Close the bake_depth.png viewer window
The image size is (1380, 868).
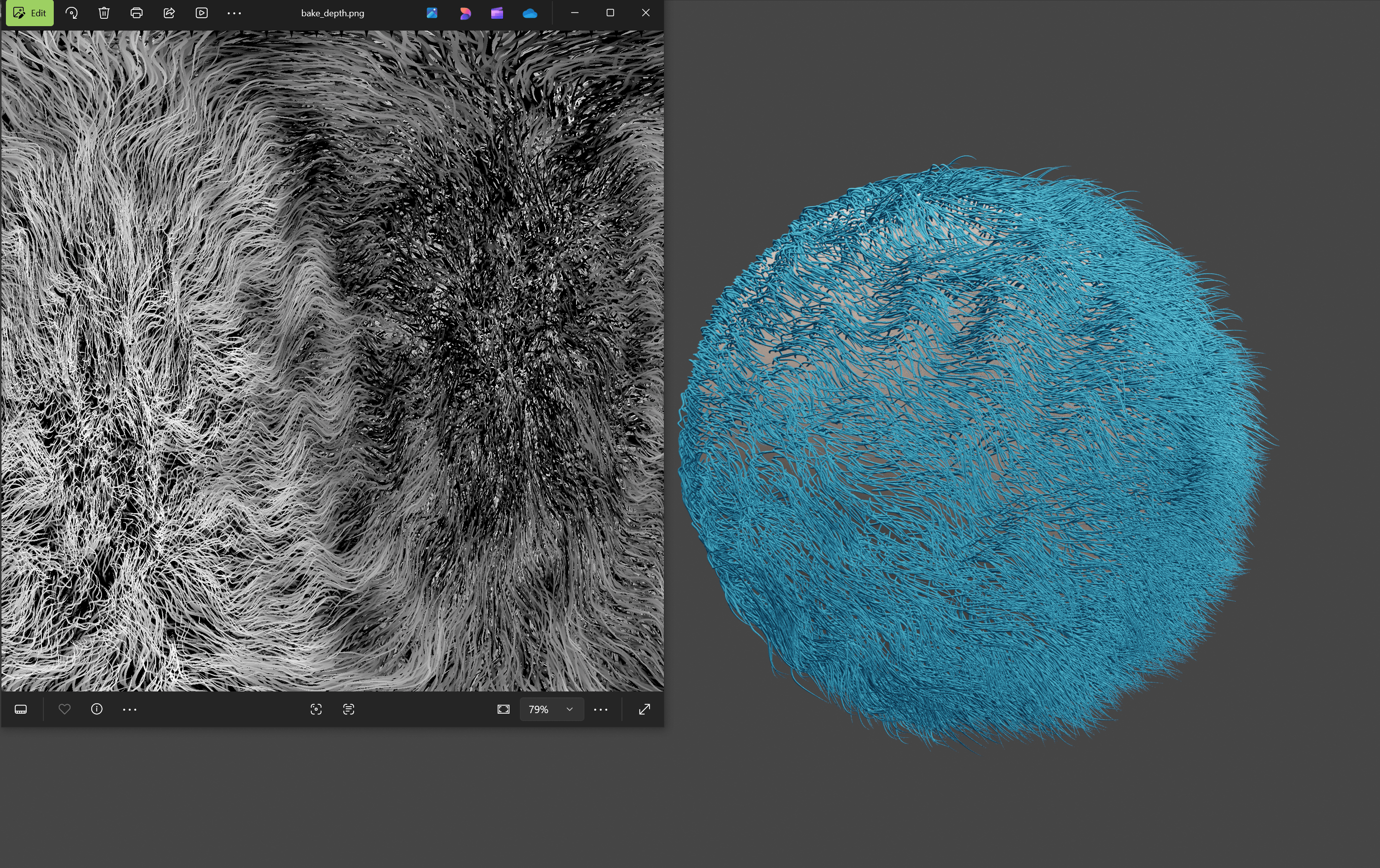coord(646,13)
